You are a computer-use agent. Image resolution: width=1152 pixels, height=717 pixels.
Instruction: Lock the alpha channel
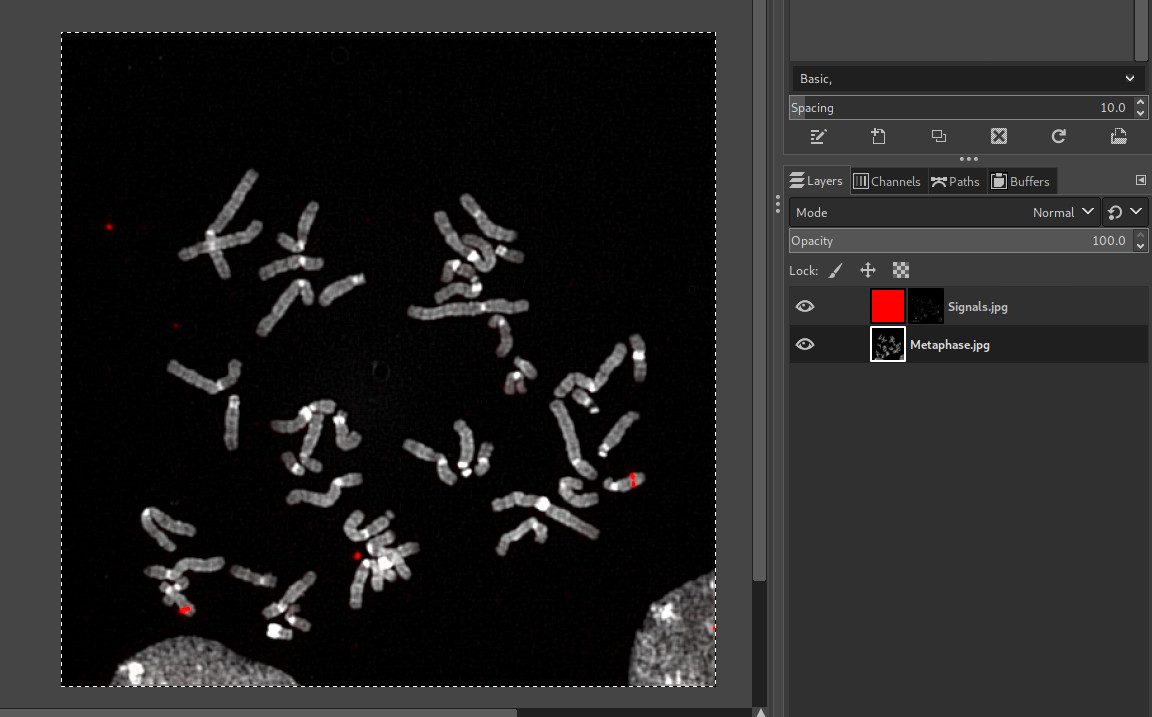pos(901,270)
